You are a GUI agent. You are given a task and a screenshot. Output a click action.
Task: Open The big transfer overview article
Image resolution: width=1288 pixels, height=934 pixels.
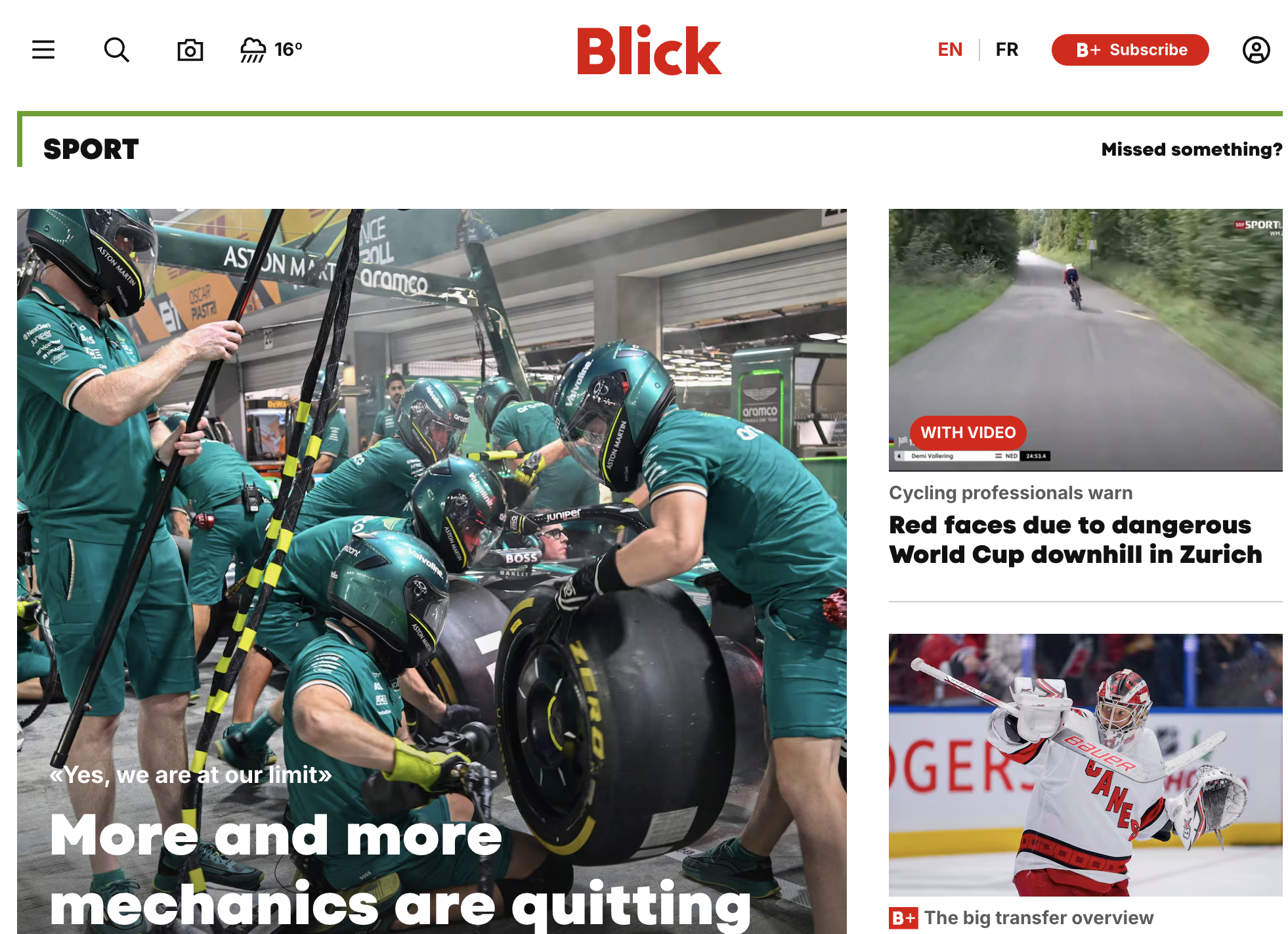click(1039, 918)
